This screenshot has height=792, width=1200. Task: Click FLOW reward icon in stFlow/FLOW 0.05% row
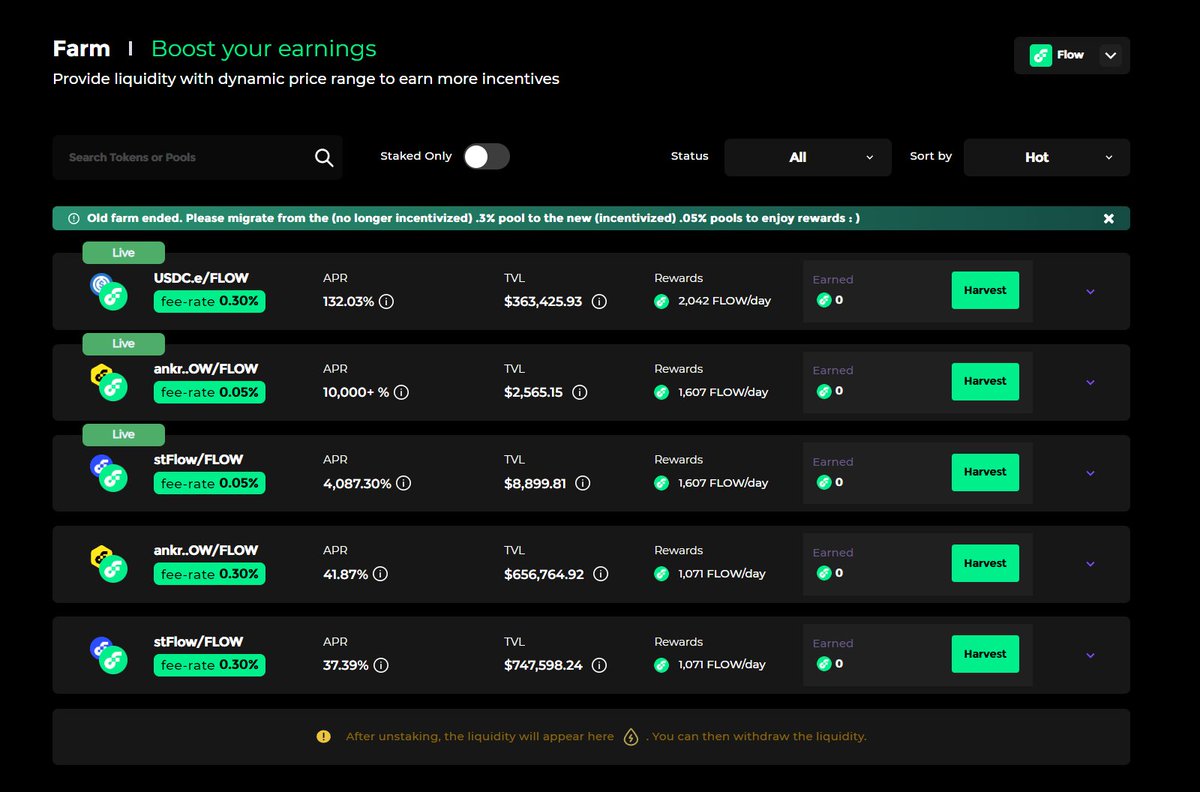[661, 483]
